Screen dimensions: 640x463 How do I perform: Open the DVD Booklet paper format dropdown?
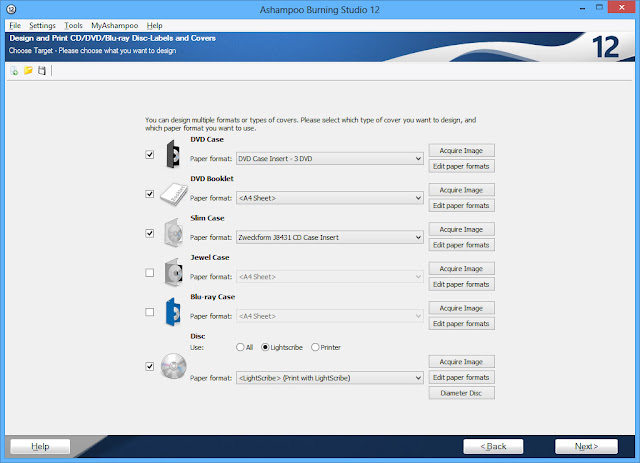point(329,198)
